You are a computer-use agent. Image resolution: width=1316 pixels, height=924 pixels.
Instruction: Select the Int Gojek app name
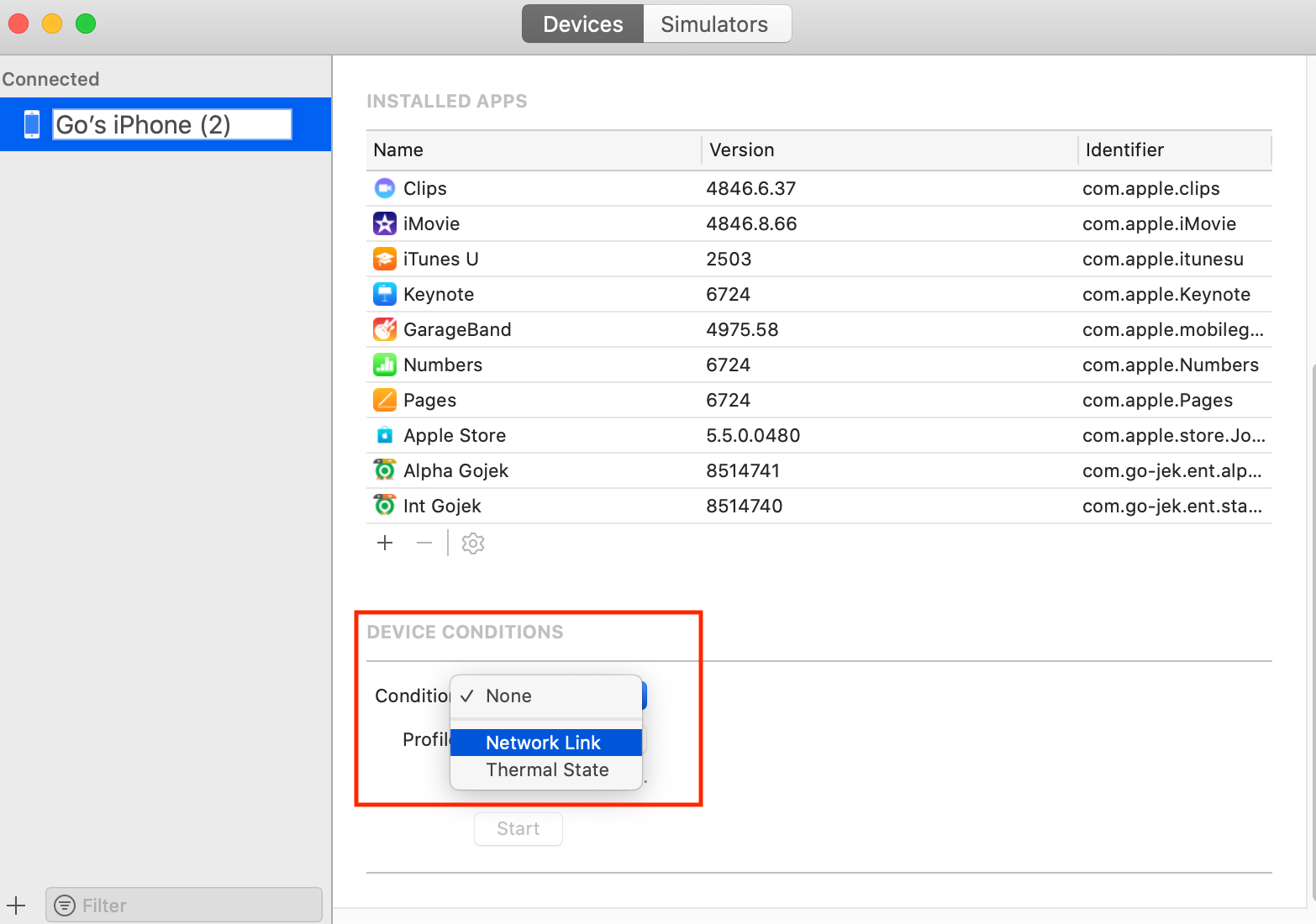coord(442,506)
